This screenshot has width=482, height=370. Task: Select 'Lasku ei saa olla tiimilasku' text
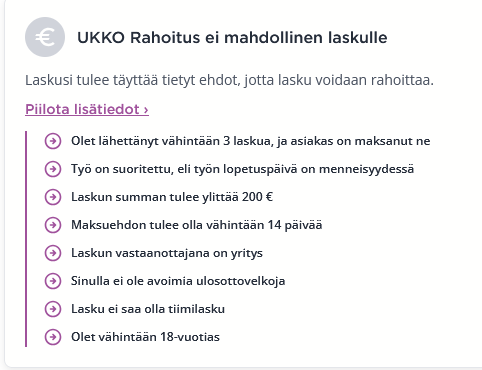pos(148,309)
